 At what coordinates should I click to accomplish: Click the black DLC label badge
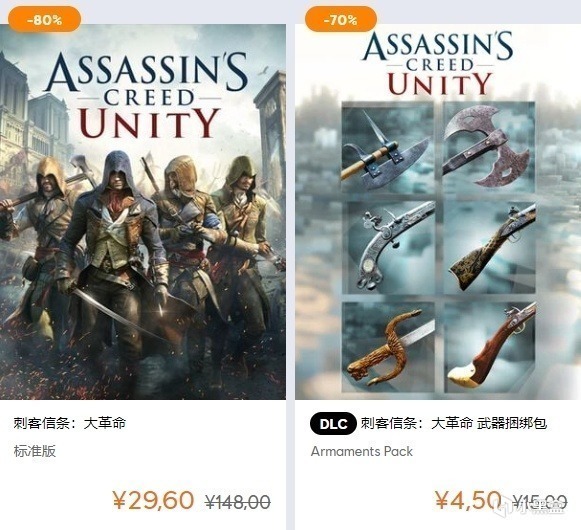[x=333, y=423]
